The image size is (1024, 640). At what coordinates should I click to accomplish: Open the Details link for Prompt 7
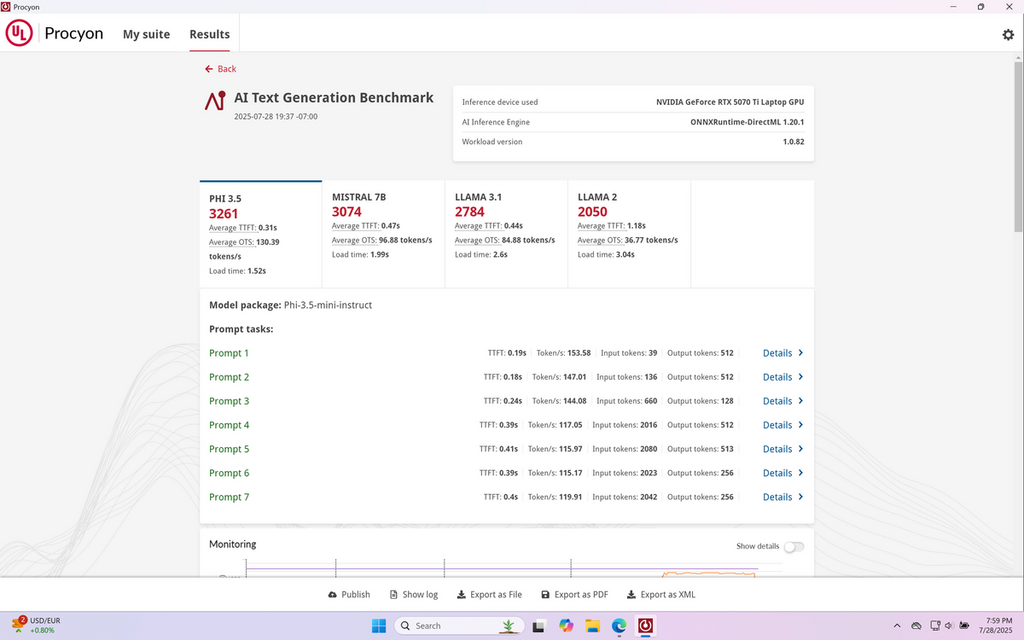point(783,497)
